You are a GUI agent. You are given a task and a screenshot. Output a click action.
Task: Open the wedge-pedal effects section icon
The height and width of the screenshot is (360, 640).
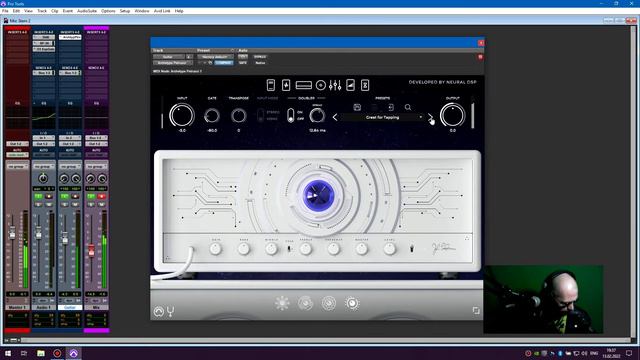pyautogui.click(x=350, y=85)
